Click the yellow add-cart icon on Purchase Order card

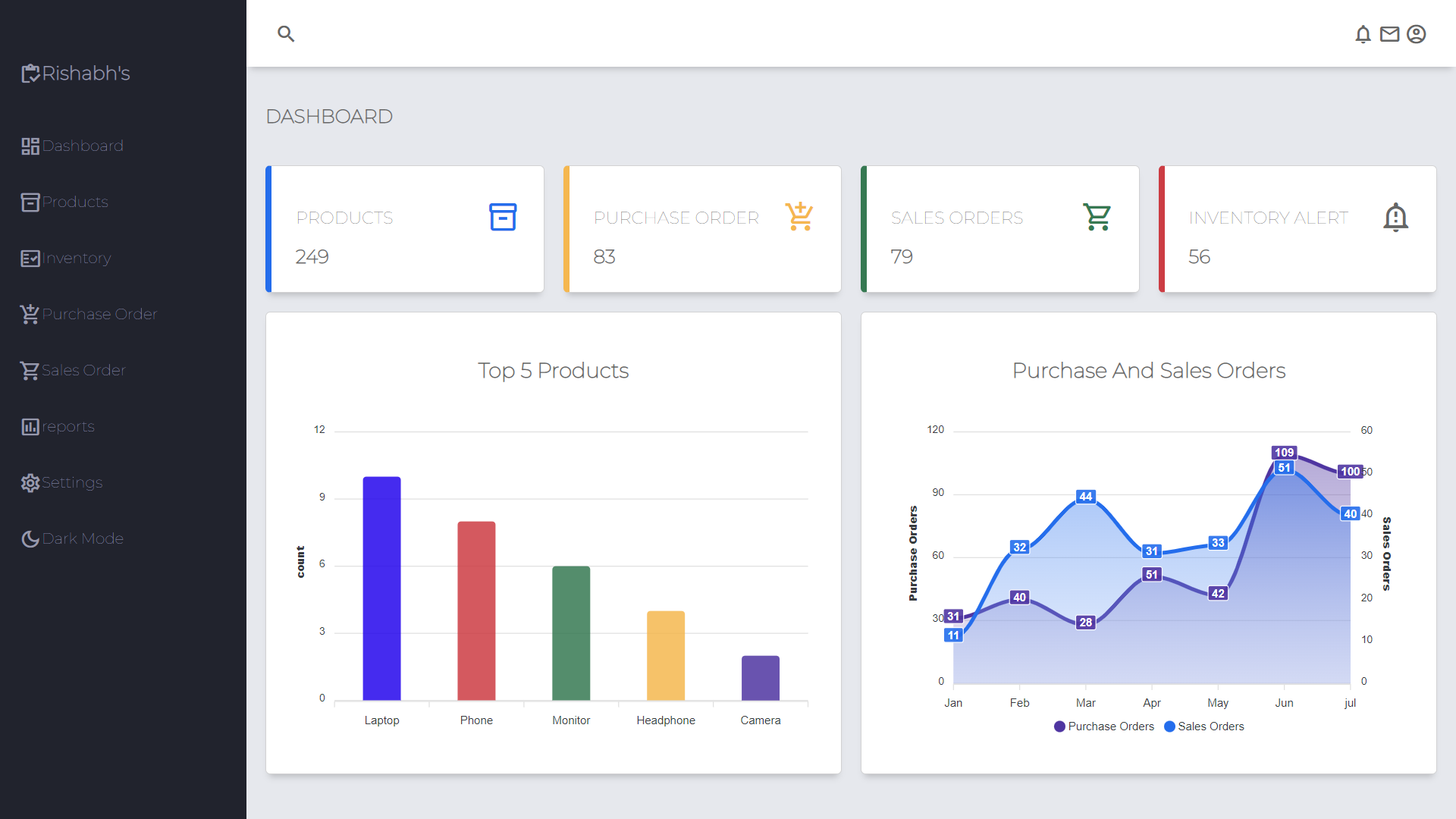point(799,216)
